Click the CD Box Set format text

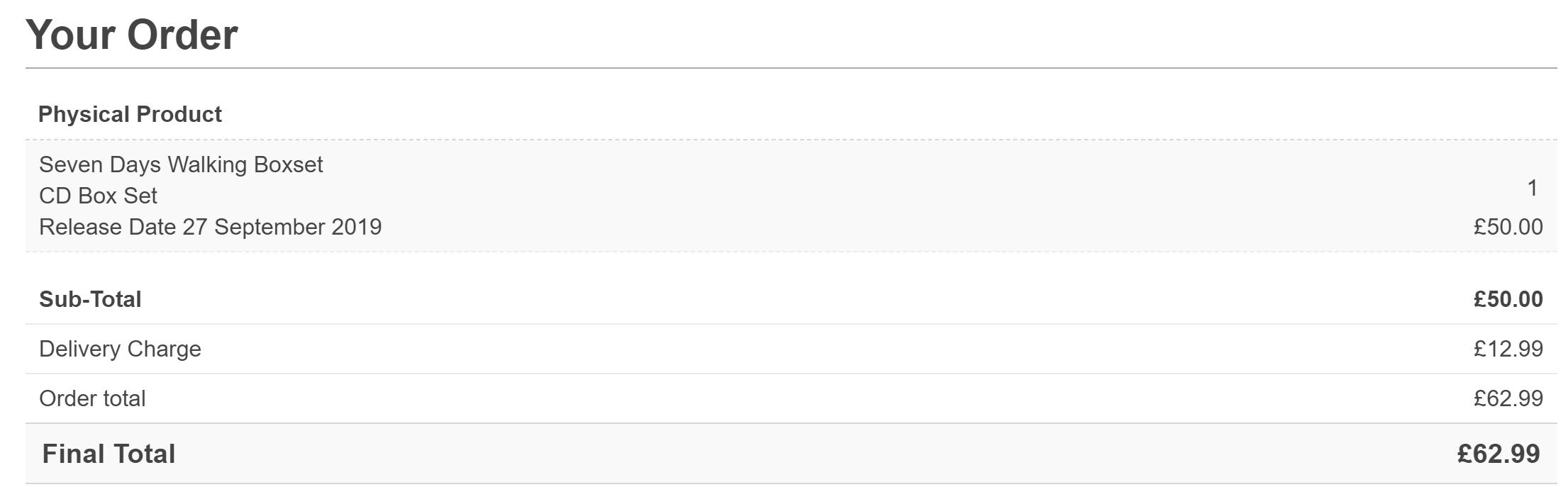tap(98, 196)
